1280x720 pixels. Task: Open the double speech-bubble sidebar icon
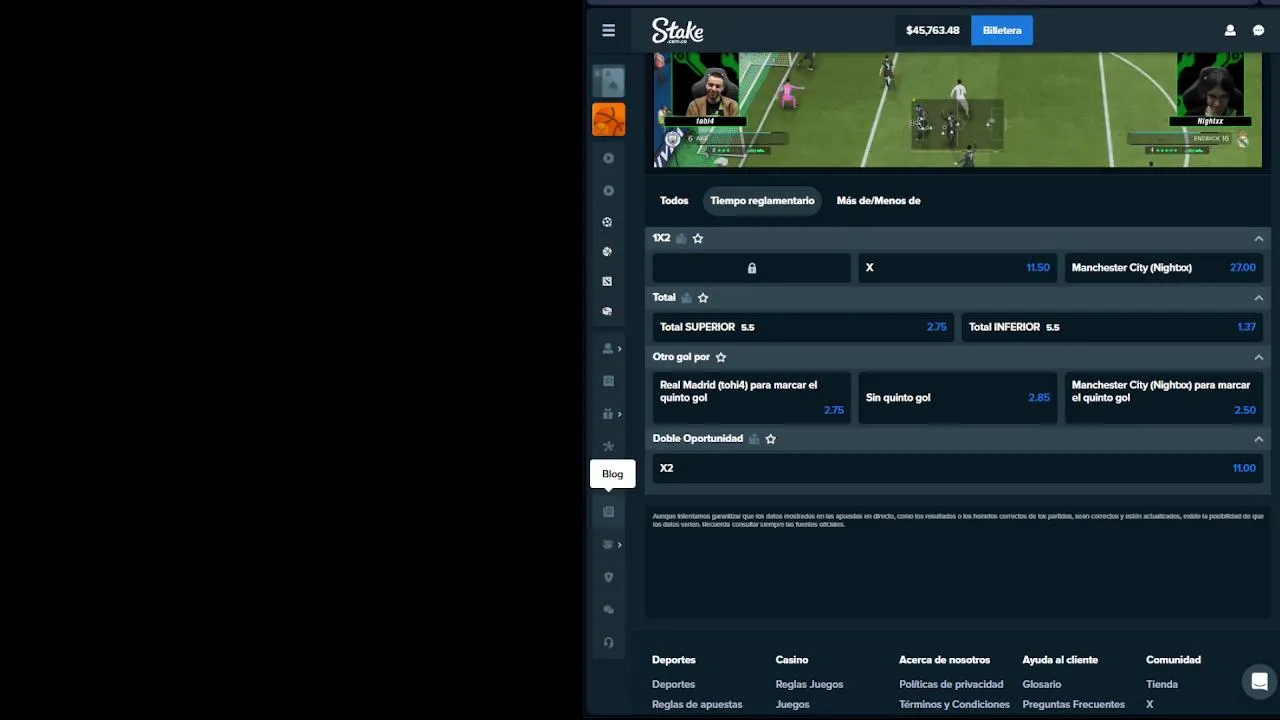608,610
